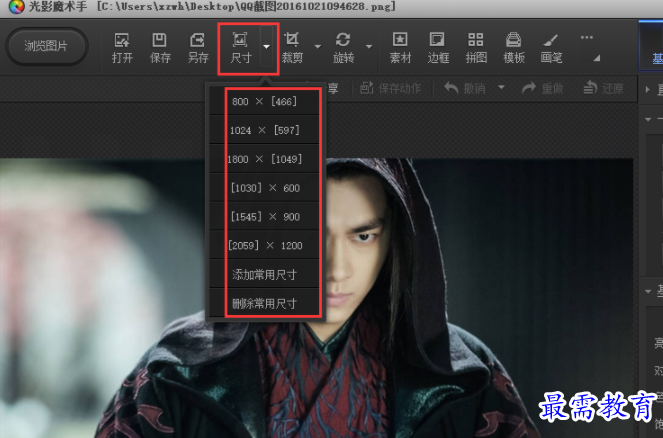The height and width of the screenshot is (438, 663).
Task: Open the 拼图 collage tool
Action: click(476, 48)
